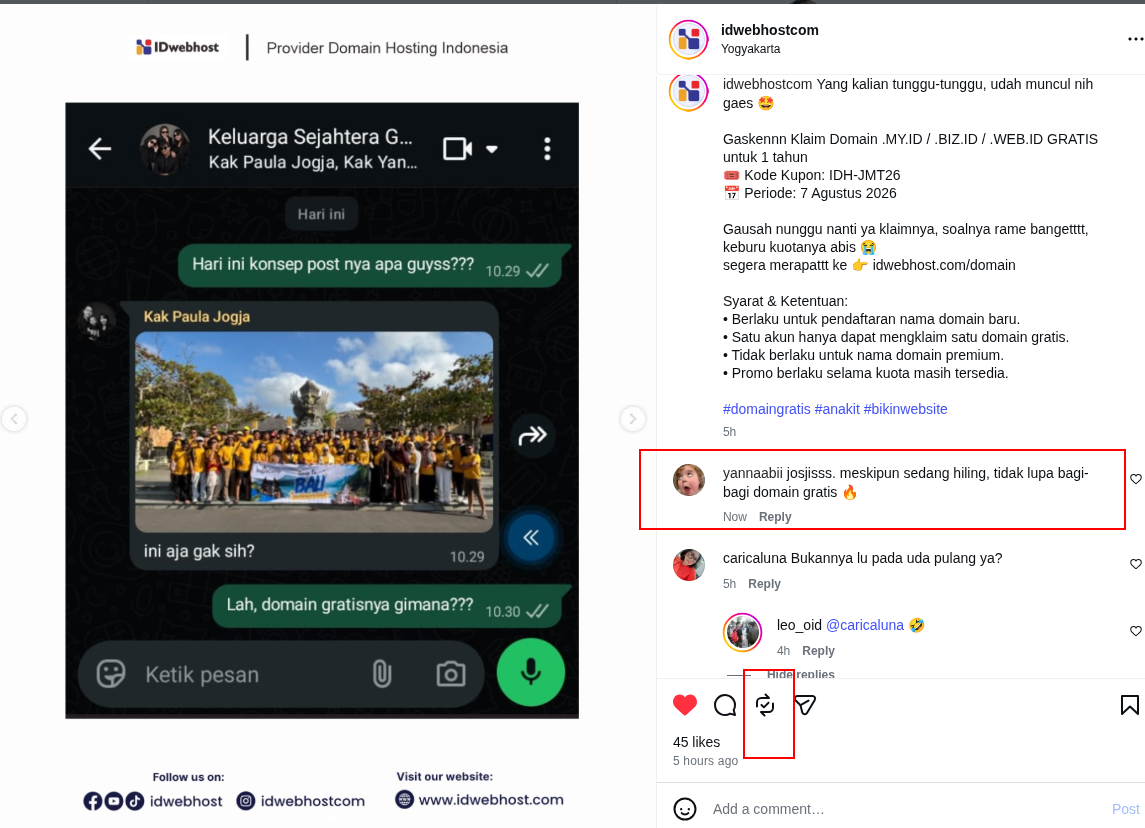The image size is (1145, 828).
Task: Open the emoji picker smiley icon
Action: point(684,809)
